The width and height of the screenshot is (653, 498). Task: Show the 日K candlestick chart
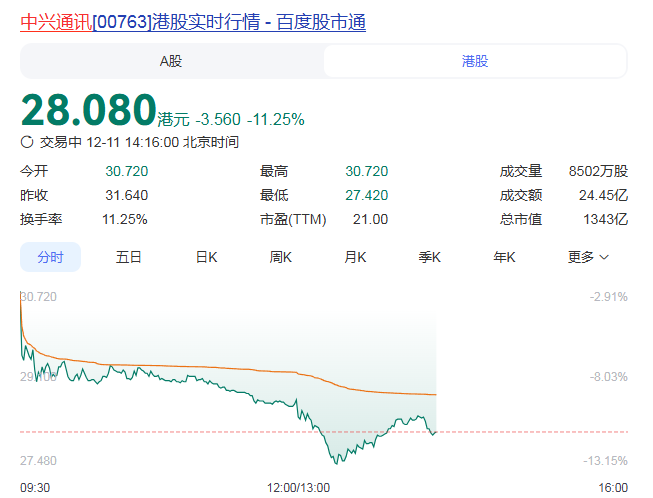(x=206, y=257)
